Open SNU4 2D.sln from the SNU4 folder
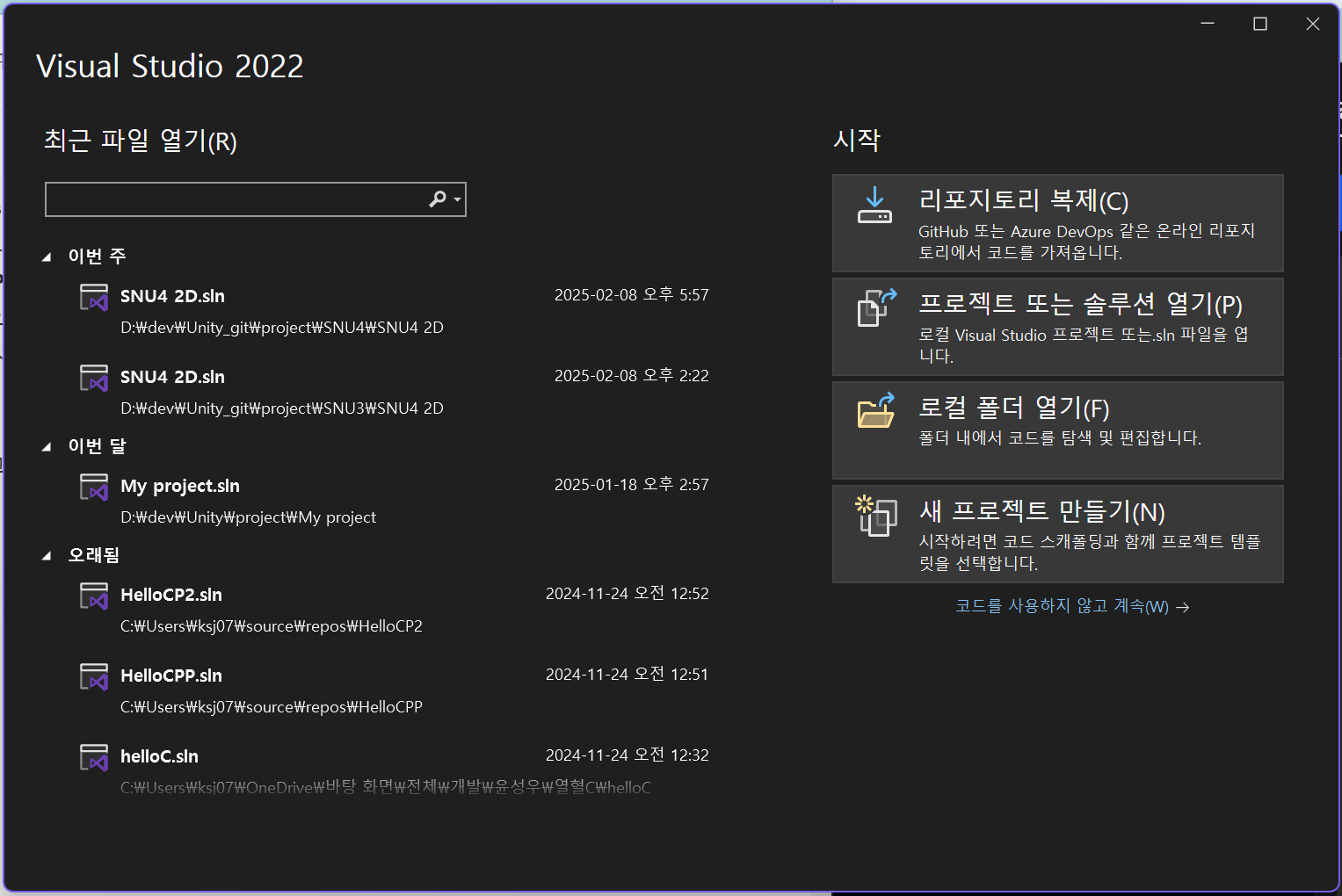This screenshot has width=1342, height=896. click(x=394, y=311)
